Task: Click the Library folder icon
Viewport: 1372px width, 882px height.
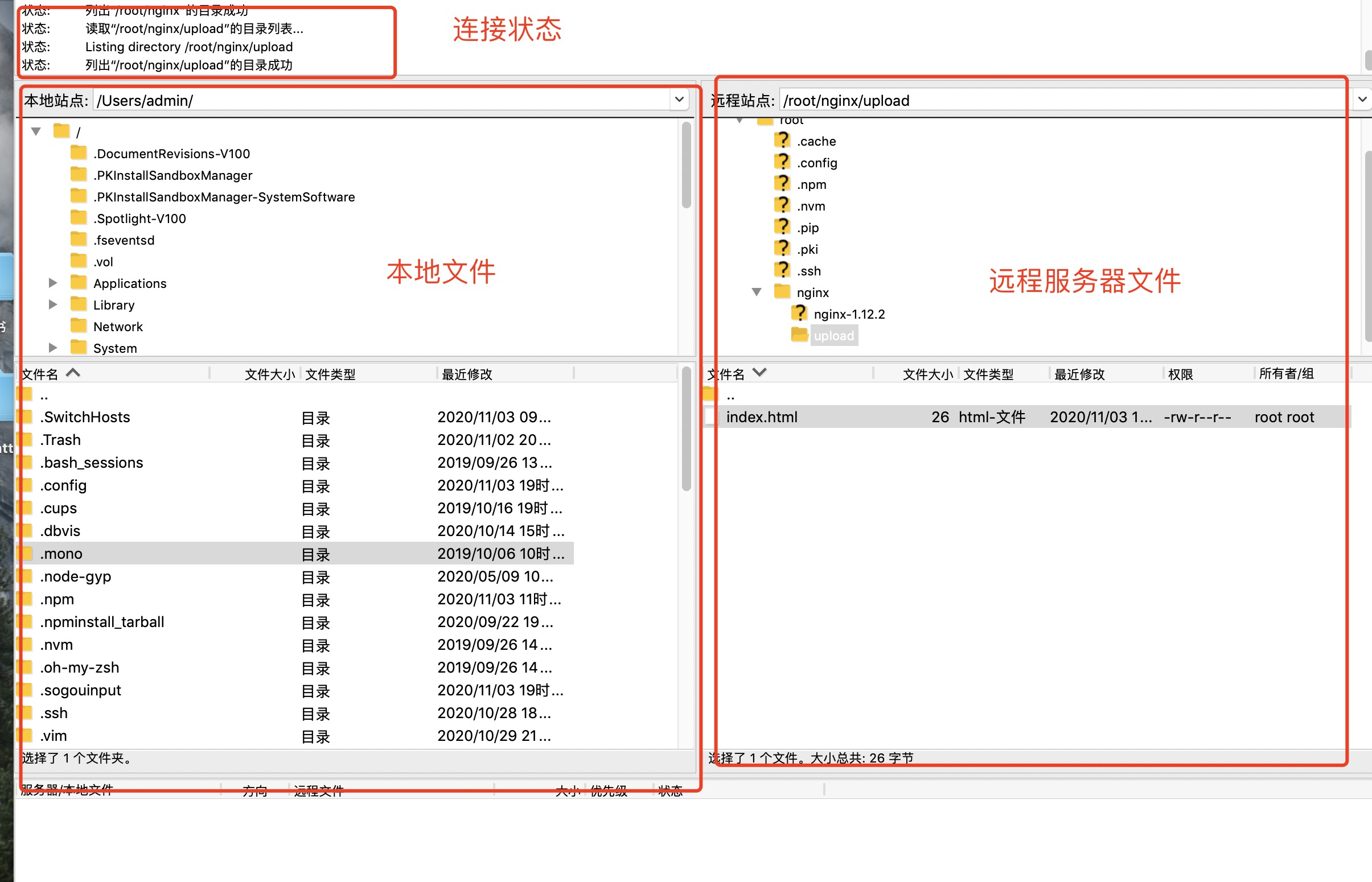Action: point(79,304)
